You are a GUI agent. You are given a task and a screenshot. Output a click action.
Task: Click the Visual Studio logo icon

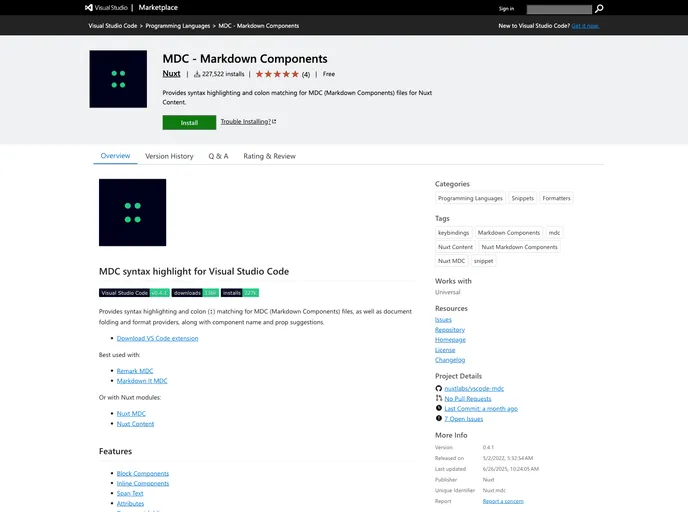tap(89, 7)
